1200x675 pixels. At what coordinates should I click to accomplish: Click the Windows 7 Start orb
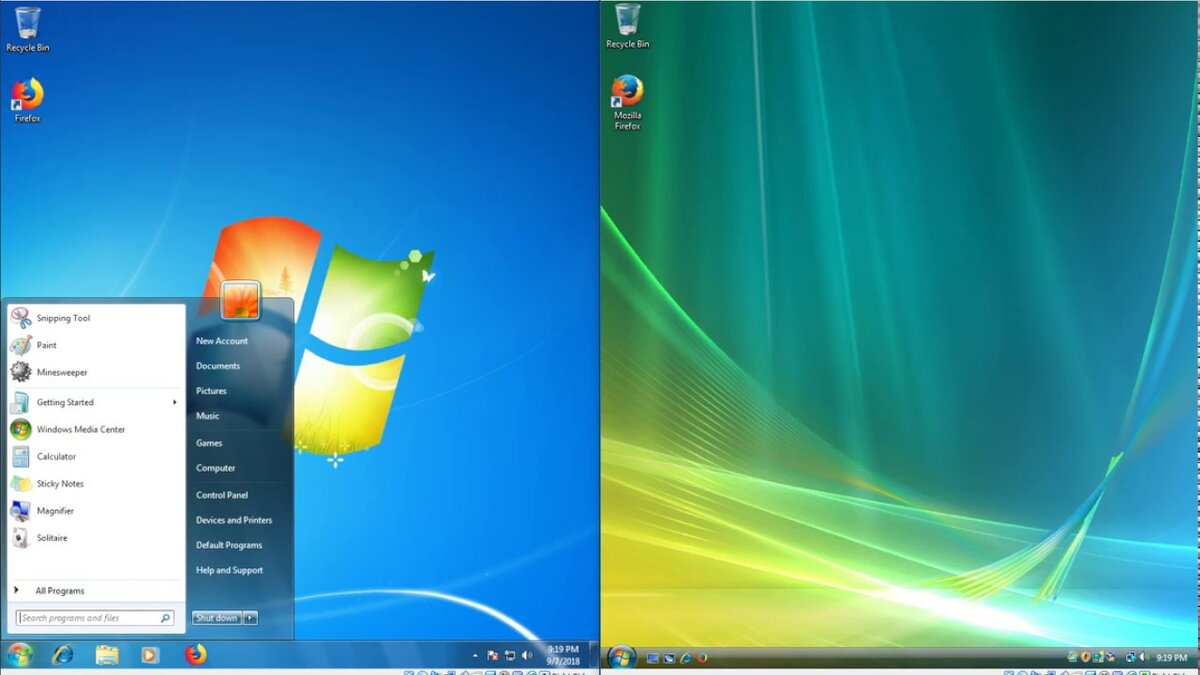click(x=19, y=655)
